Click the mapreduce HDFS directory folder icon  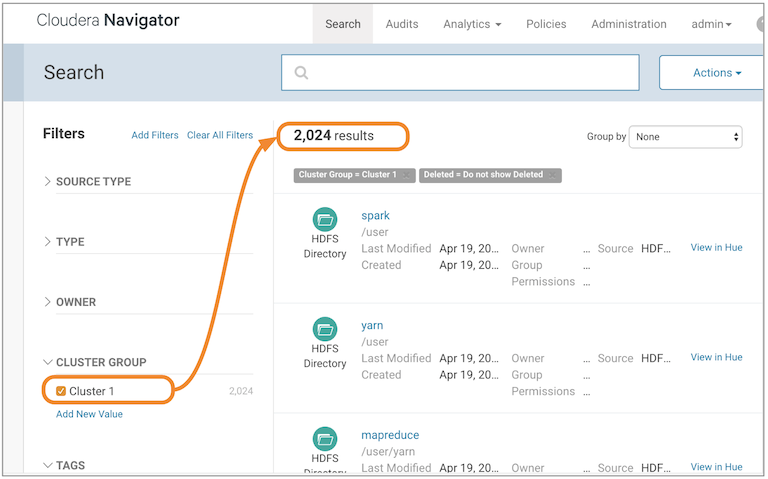tap(325, 439)
